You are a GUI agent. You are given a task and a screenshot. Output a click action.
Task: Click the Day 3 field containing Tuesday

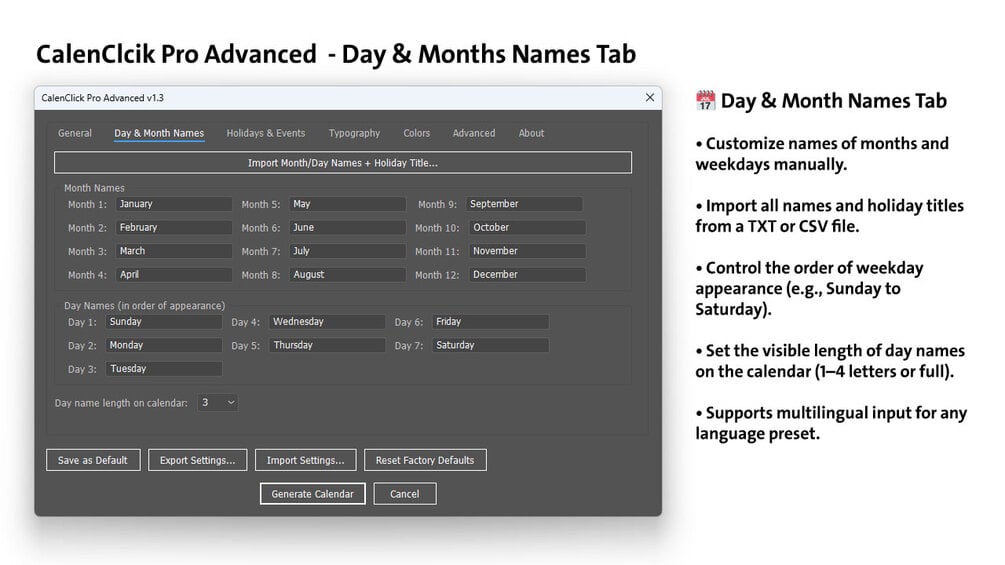click(x=164, y=369)
